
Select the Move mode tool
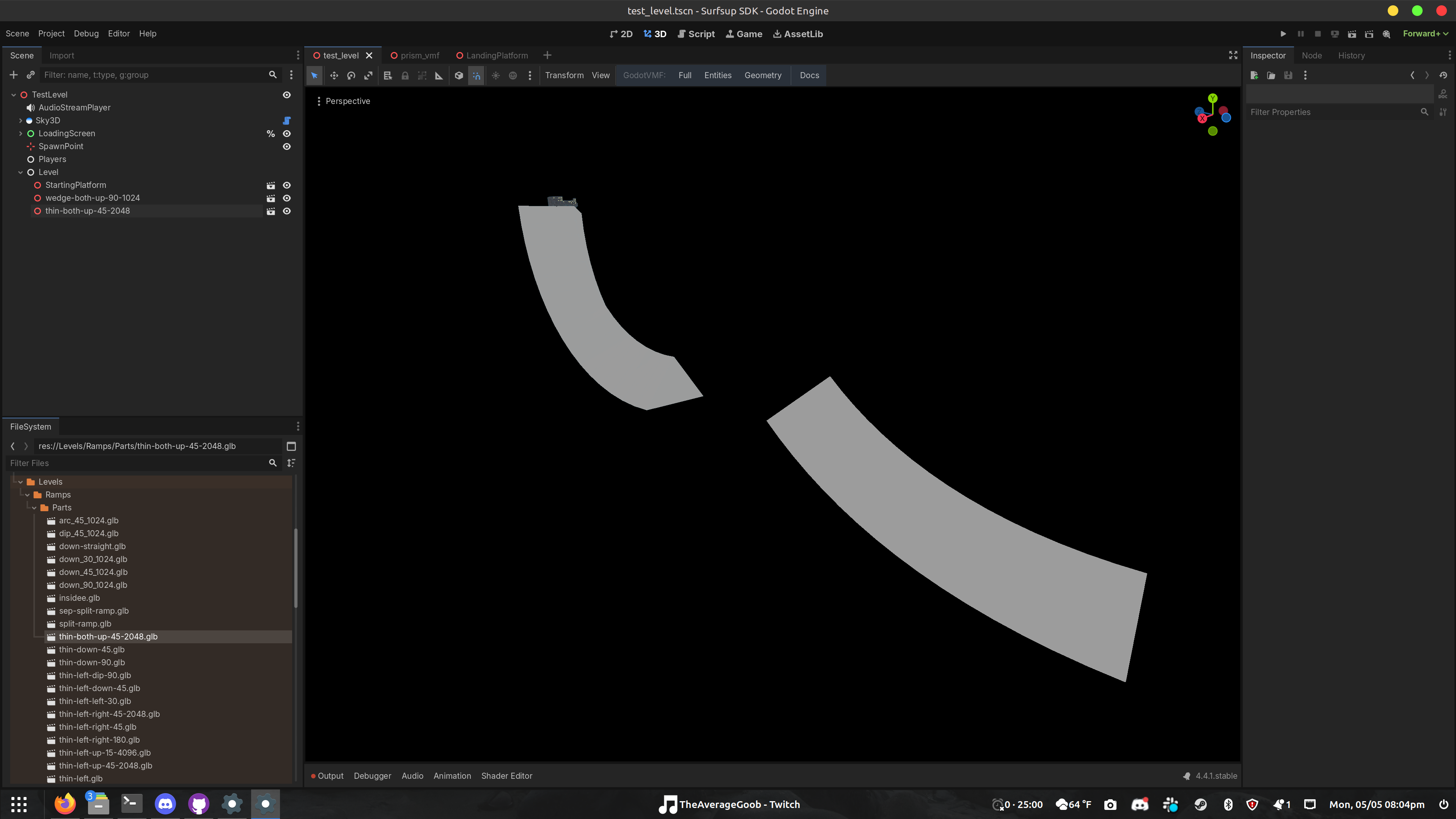tap(334, 75)
